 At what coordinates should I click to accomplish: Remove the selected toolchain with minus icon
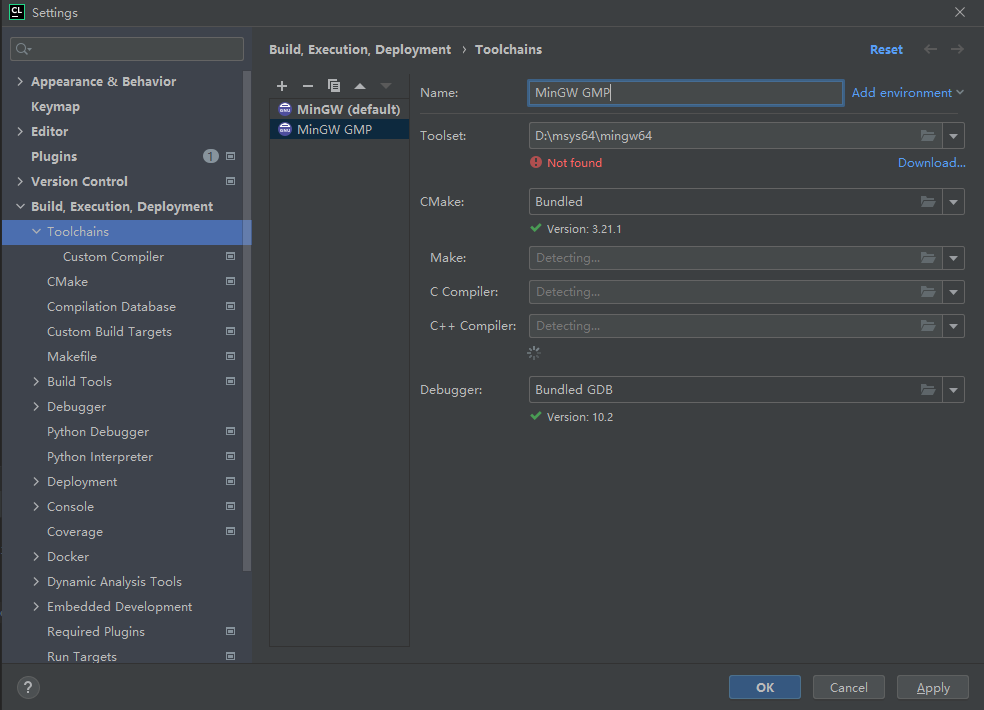click(308, 86)
